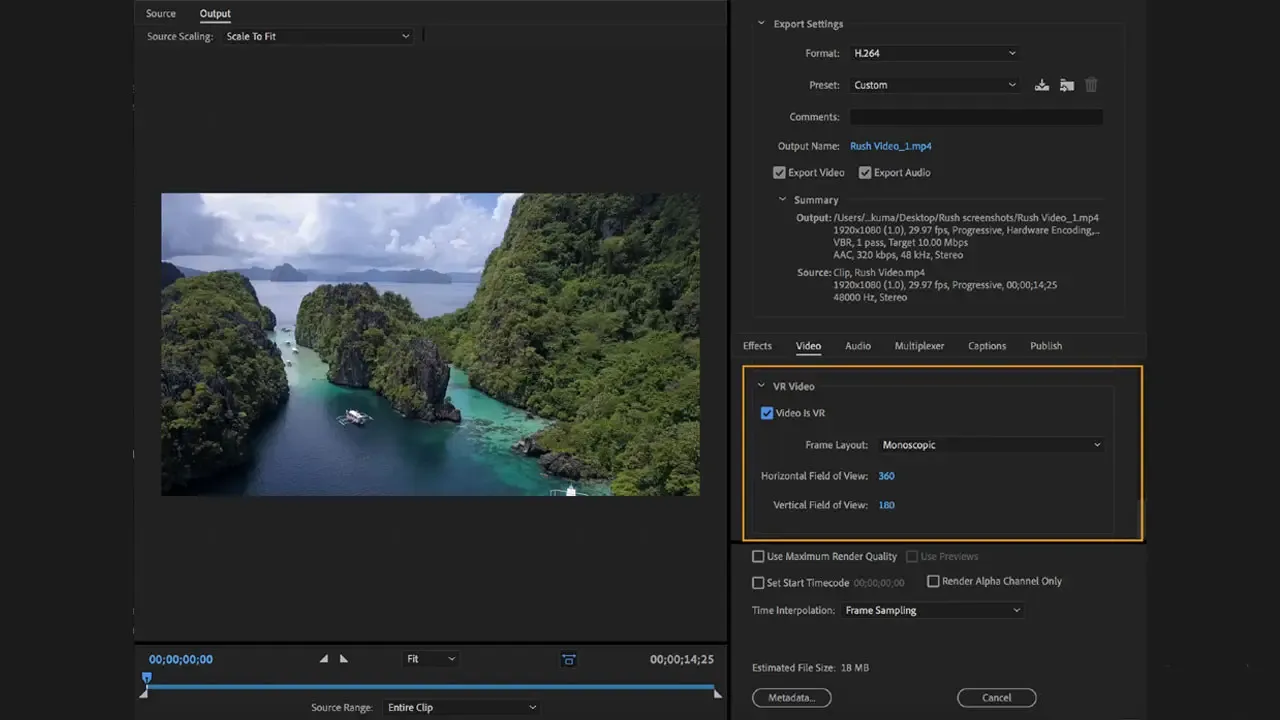Open the Format dropdown showing H.264
Screen dimensions: 1280x720
(x=934, y=53)
